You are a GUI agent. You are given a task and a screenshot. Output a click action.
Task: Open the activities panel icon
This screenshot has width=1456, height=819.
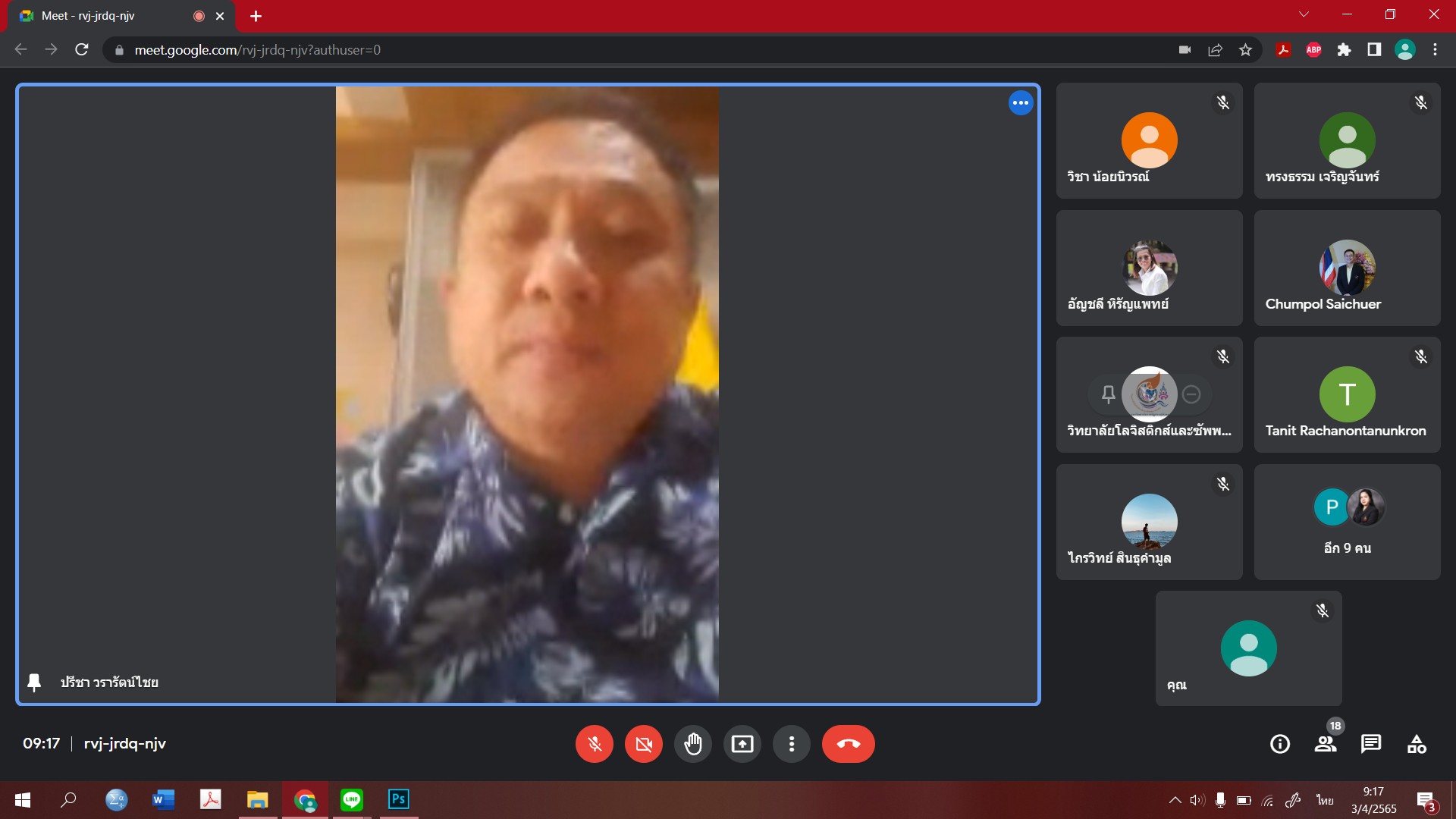click(1416, 744)
